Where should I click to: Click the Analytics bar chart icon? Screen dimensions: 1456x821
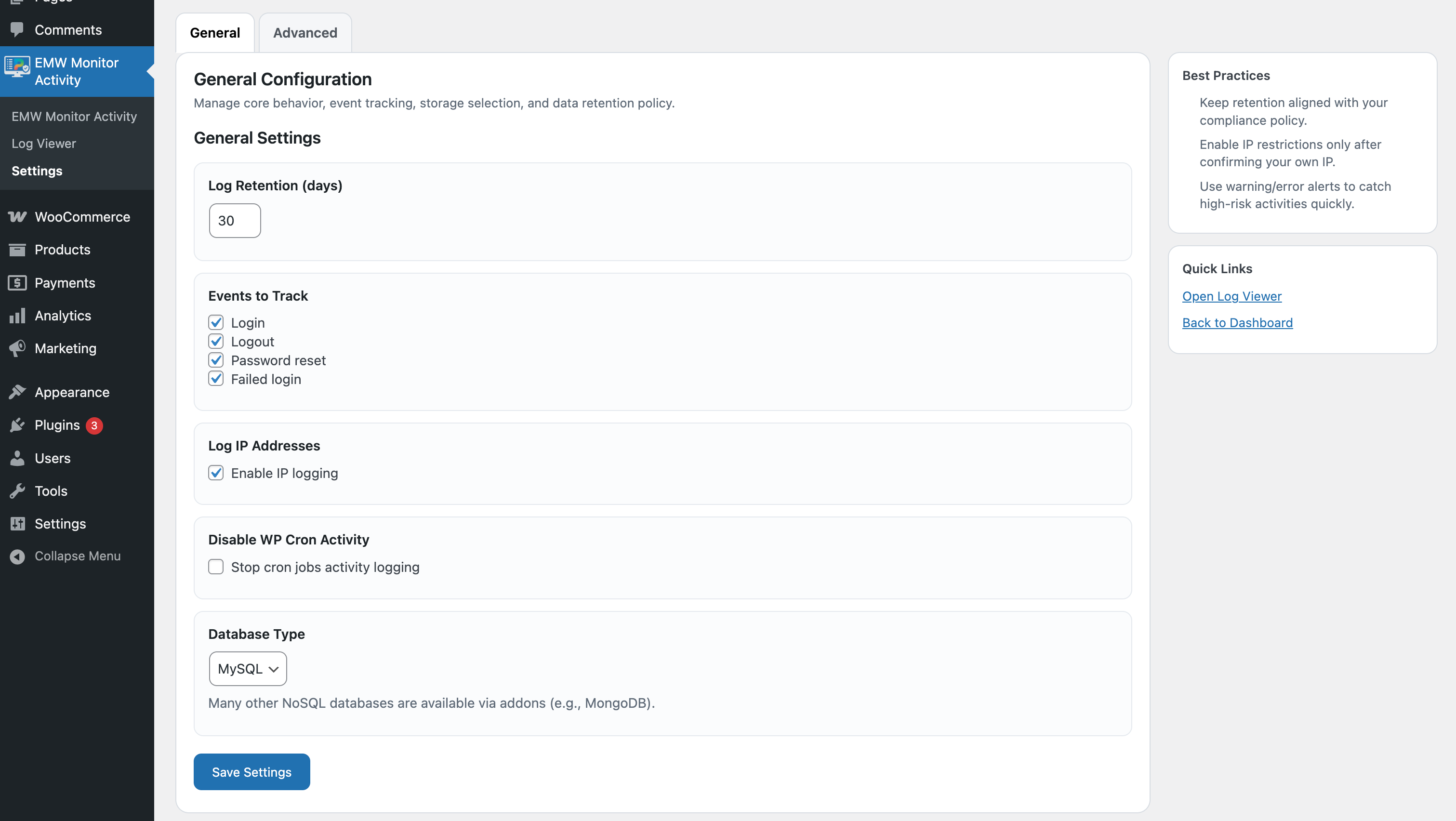tap(17, 315)
